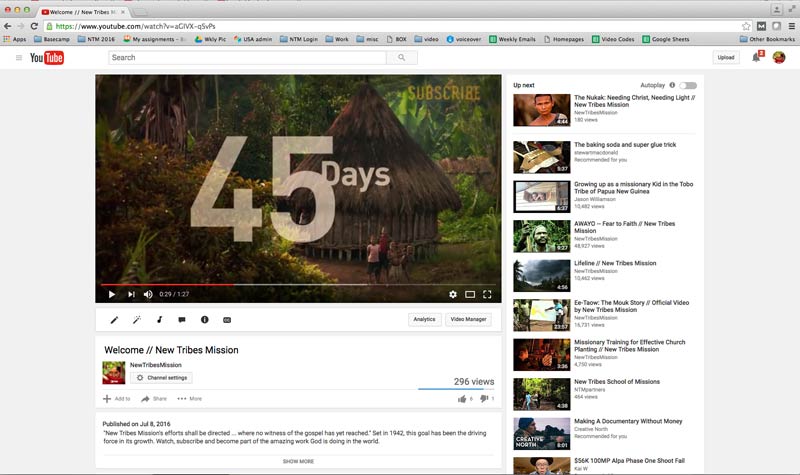Viewport: 800px width, 475px height.
Task: Open the YouTube guide hamburger menu
Action: pyautogui.click(x=19, y=58)
